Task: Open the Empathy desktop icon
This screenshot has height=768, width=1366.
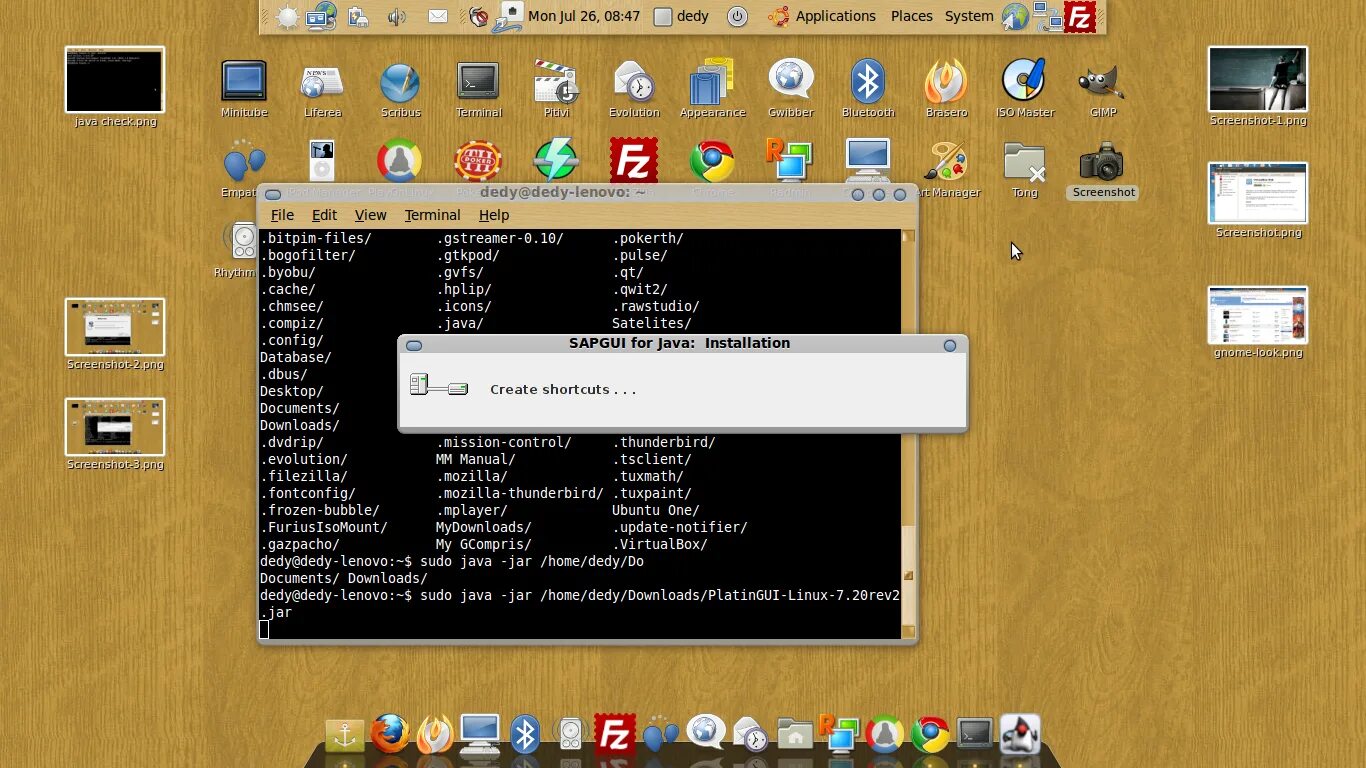Action: coord(244,162)
